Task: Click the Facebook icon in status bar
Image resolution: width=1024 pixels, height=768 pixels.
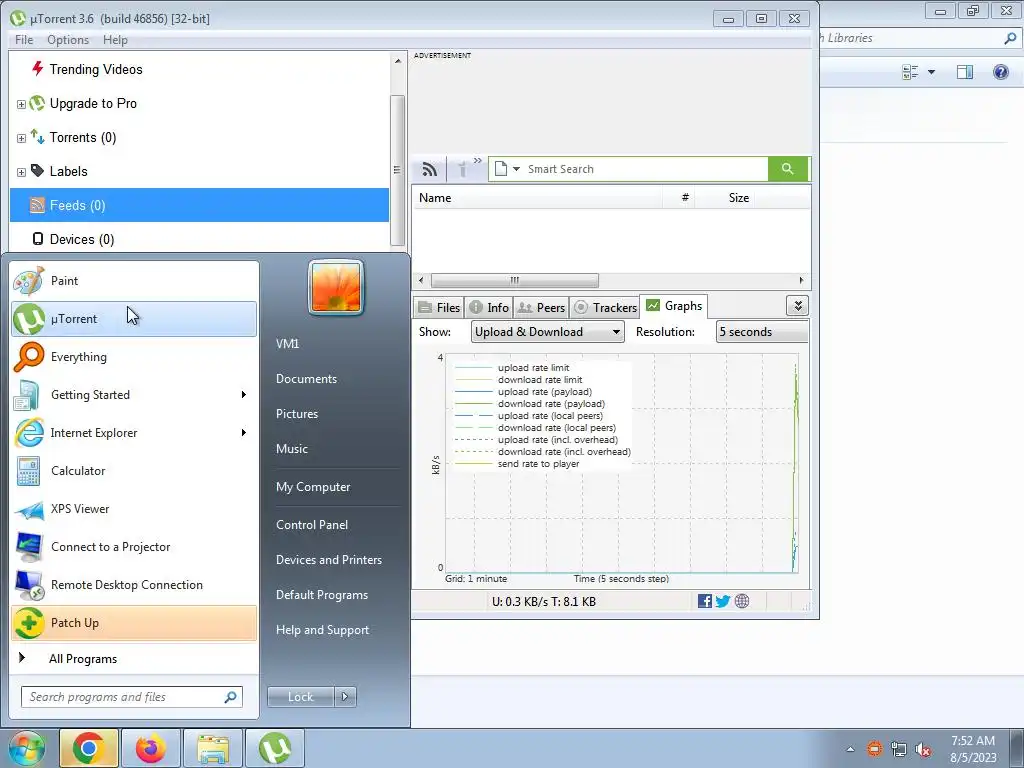Action: point(705,601)
